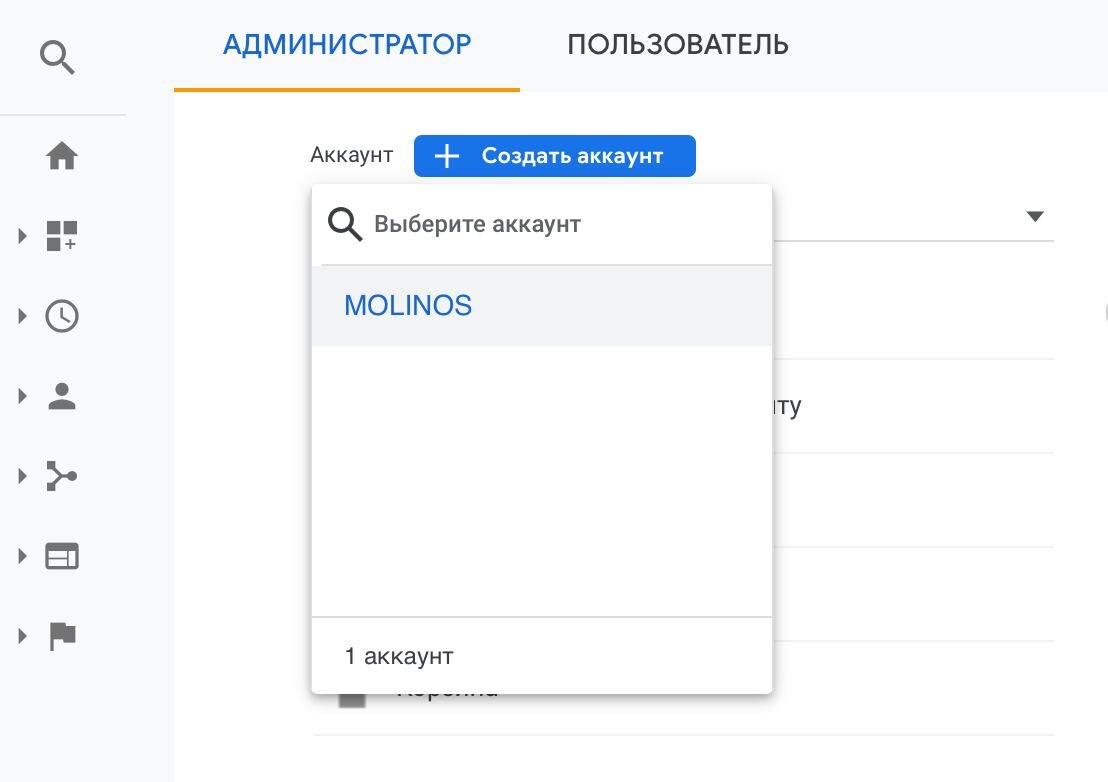Click the search magnifier inside the account picker
Screen dimensions: 1108x782
pyautogui.click(x=344, y=224)
